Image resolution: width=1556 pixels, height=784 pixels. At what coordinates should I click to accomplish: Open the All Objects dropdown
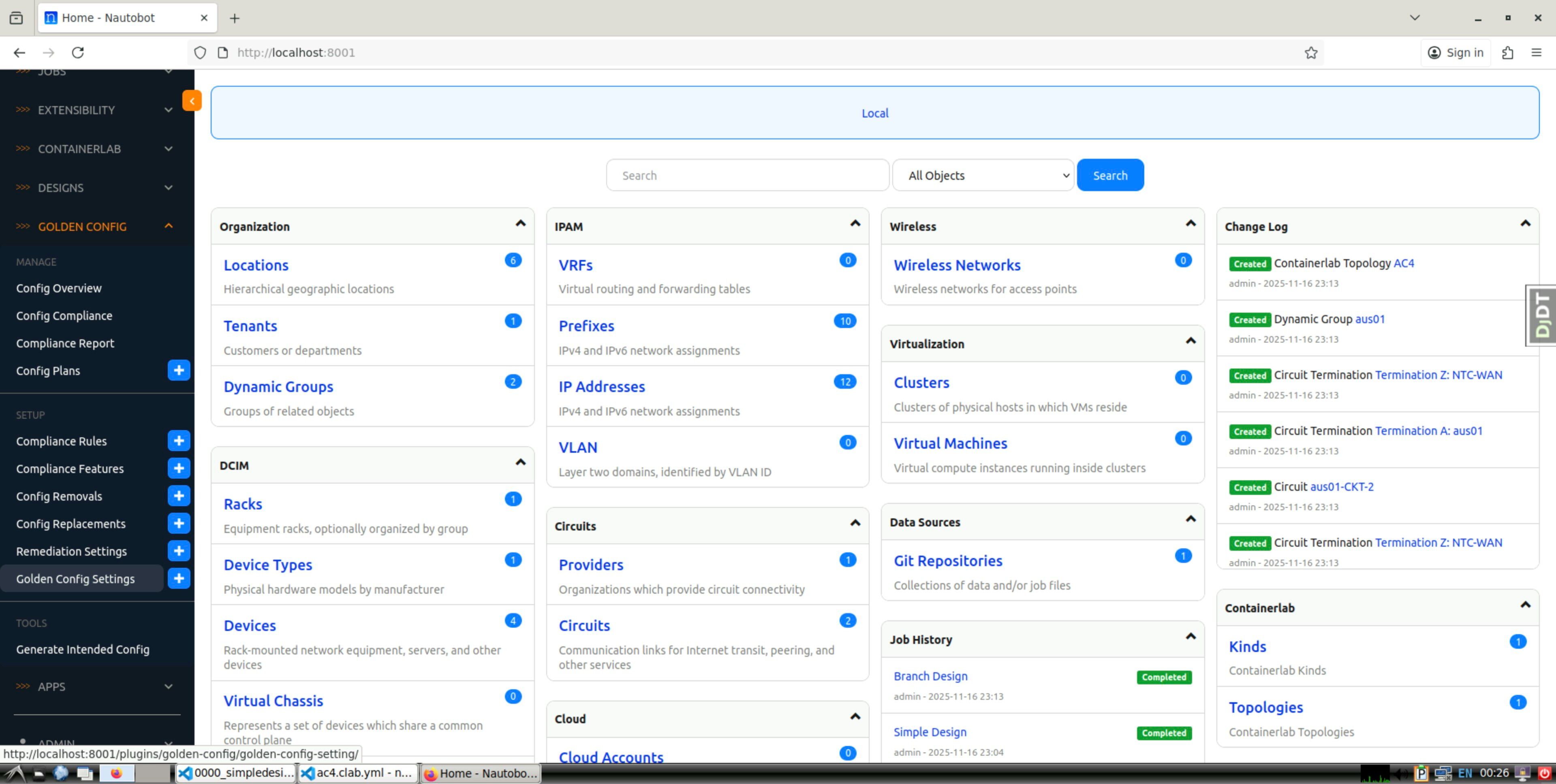tap(983, 176)
